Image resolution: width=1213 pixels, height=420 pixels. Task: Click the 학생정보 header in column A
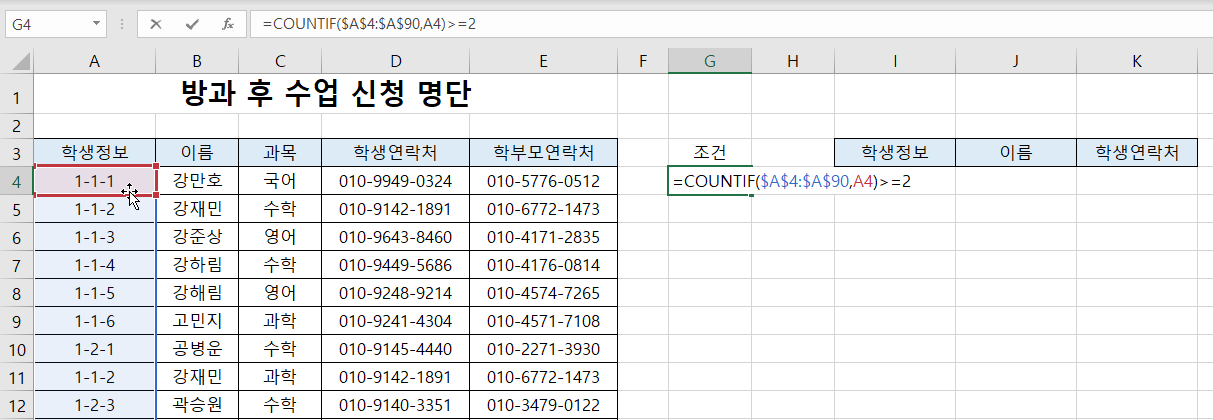[94, 153]
